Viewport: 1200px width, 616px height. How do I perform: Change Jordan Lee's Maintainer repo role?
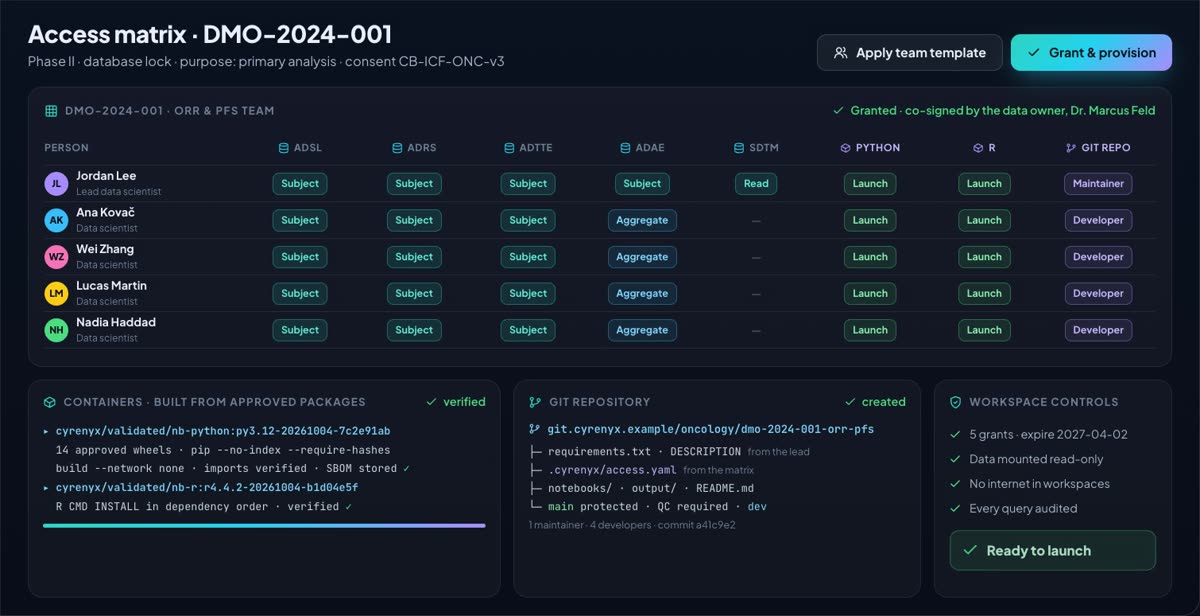(1098, 184)
